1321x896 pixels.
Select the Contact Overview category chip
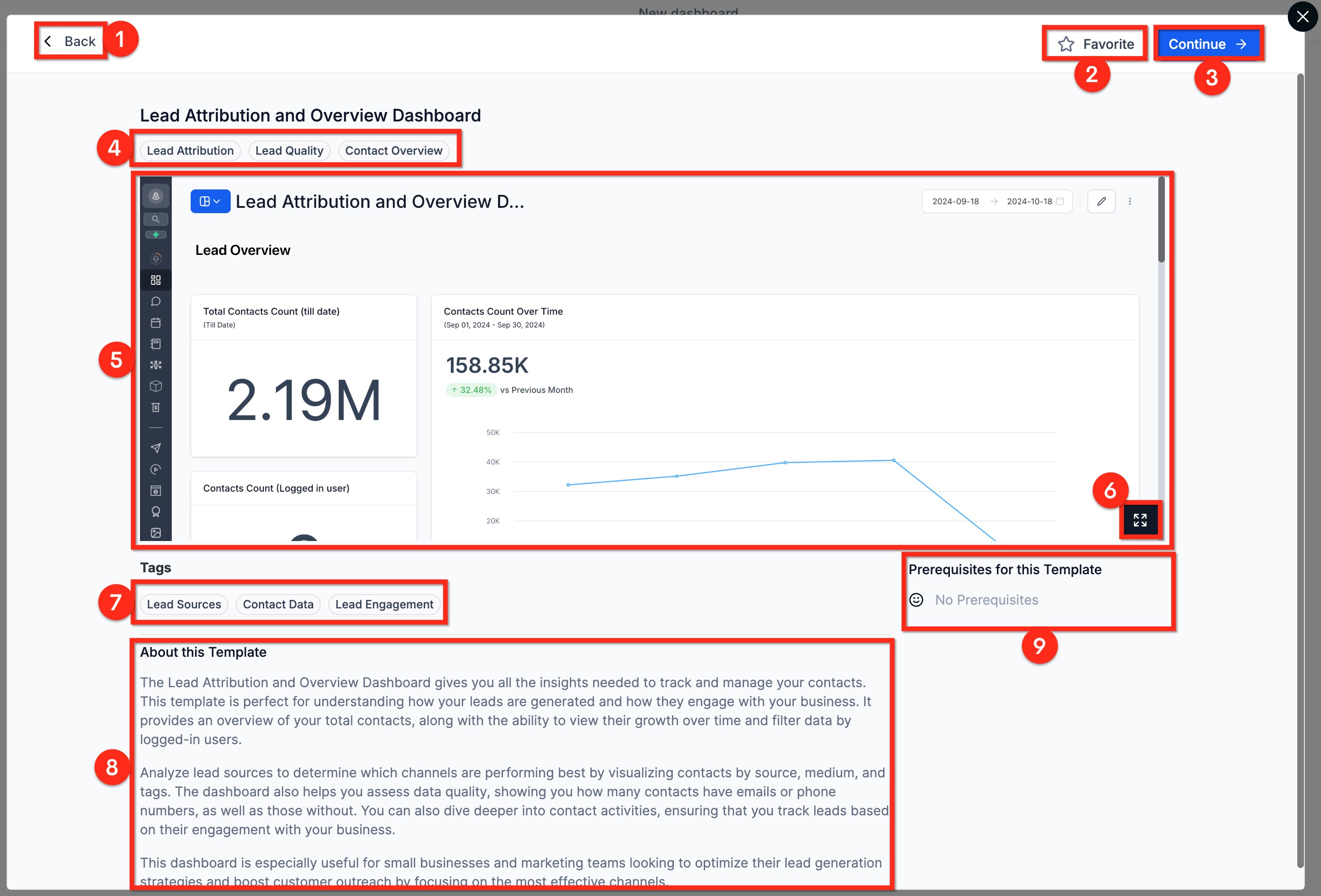[x=393, y=150]
